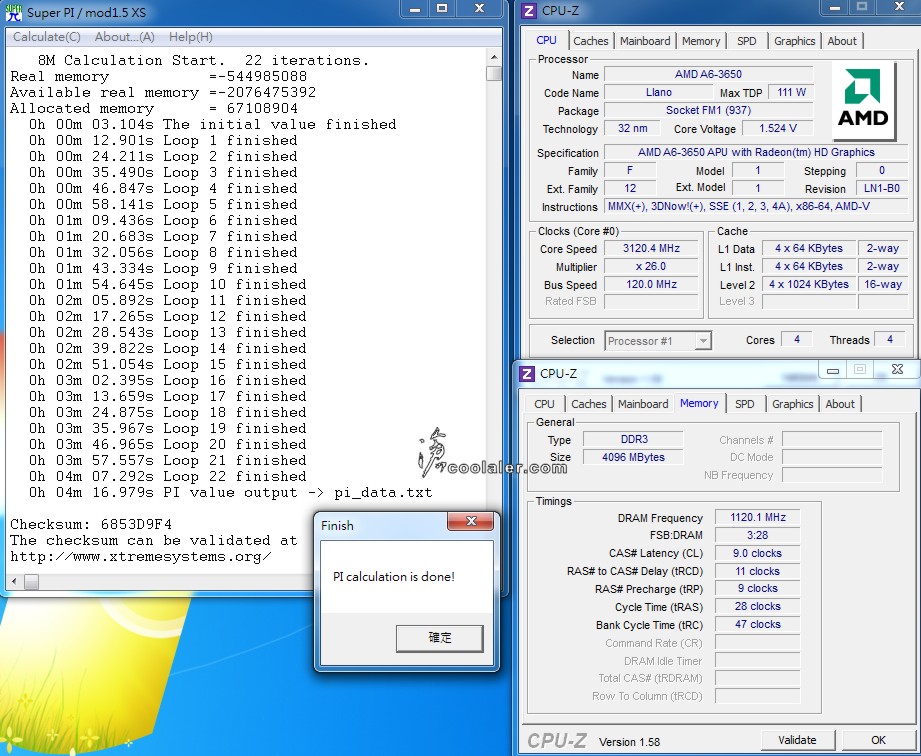The image size is (921, 756).
Task: Click the Level 2 cache value 4 x 1024 KBytes
Action: click(809, 284)
